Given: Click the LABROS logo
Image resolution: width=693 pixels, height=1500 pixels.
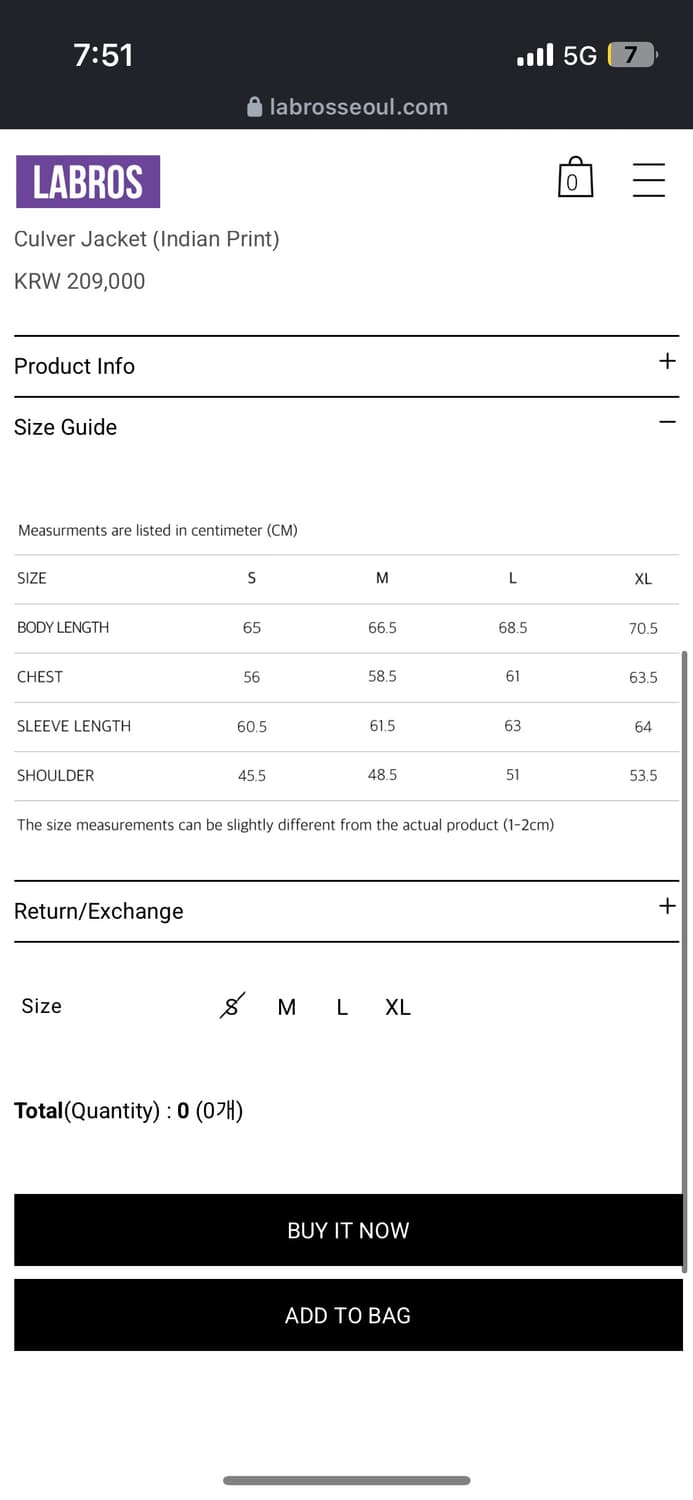Looking at the screenshot, I should pyautogui.click(x=88, y=182).
